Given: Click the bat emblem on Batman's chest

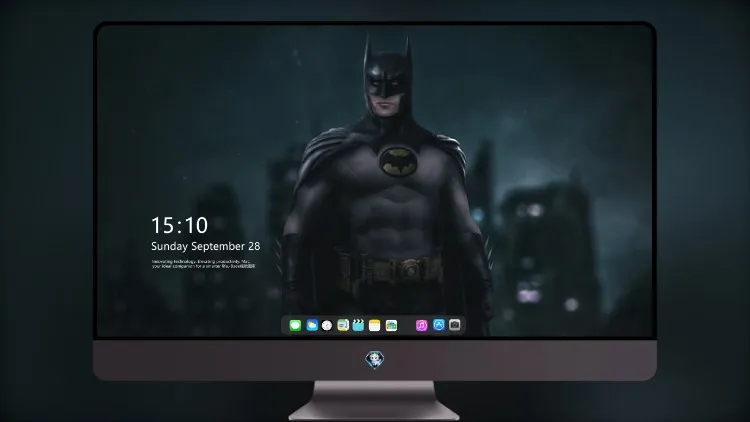Looking at the screenshot, I should click(x=398, y=162).
